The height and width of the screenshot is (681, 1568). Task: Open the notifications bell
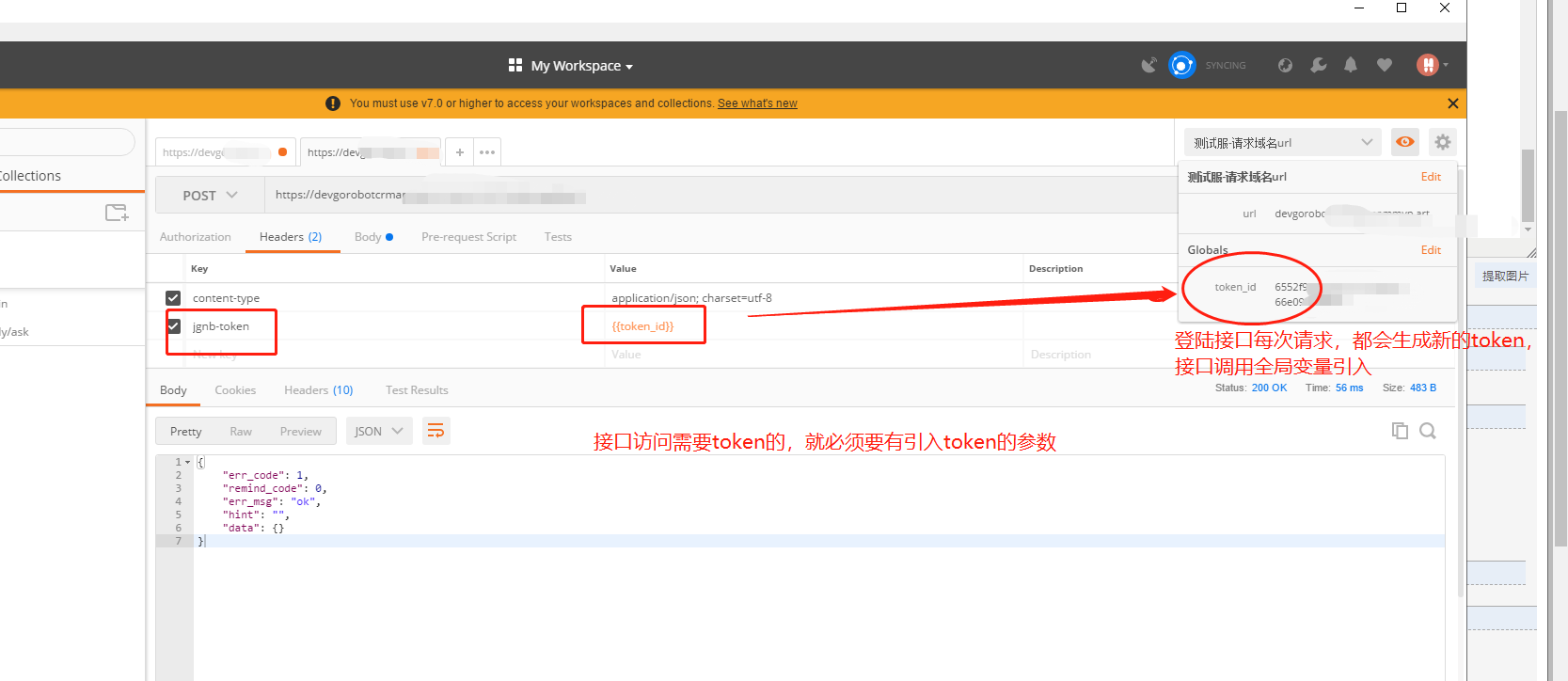(1351, 65)
